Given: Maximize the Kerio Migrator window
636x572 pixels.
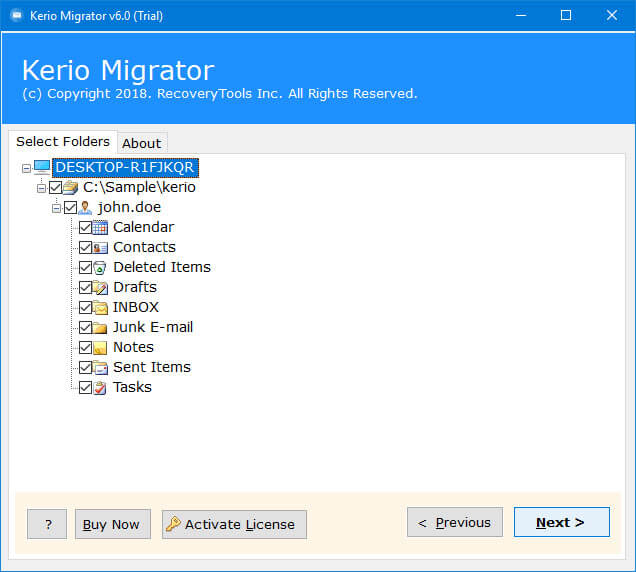Looking at the screenshot, I should 566,15.
